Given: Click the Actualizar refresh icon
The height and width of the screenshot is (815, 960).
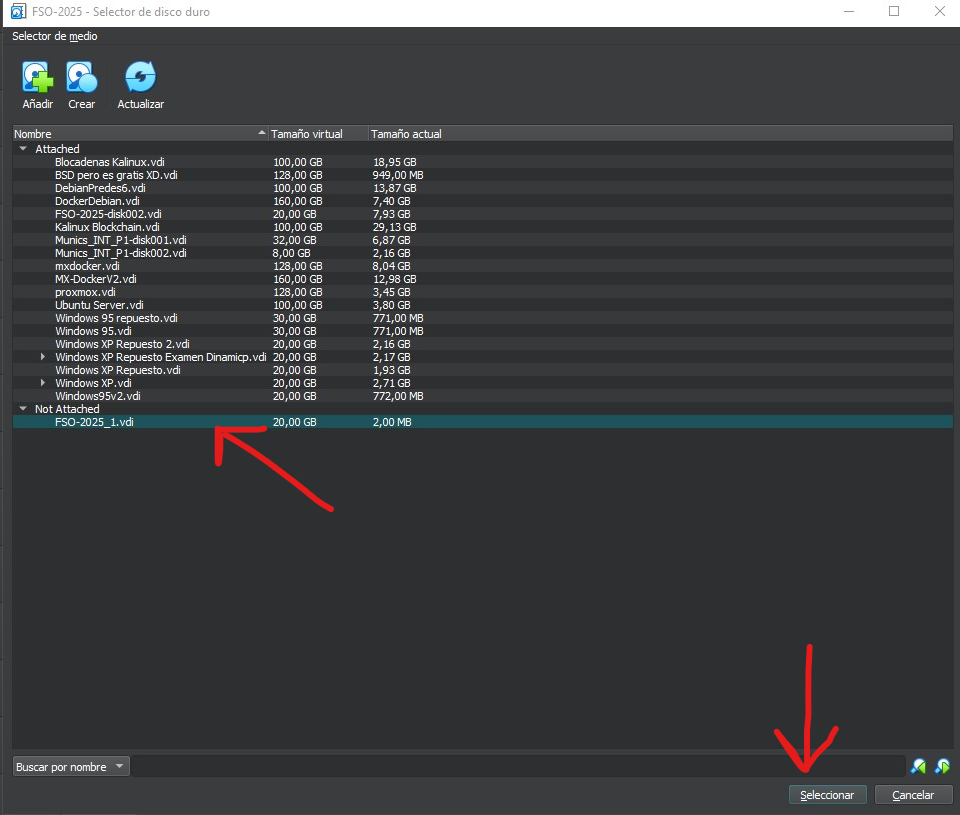Looking at the screenshot, I should [140, 78].
